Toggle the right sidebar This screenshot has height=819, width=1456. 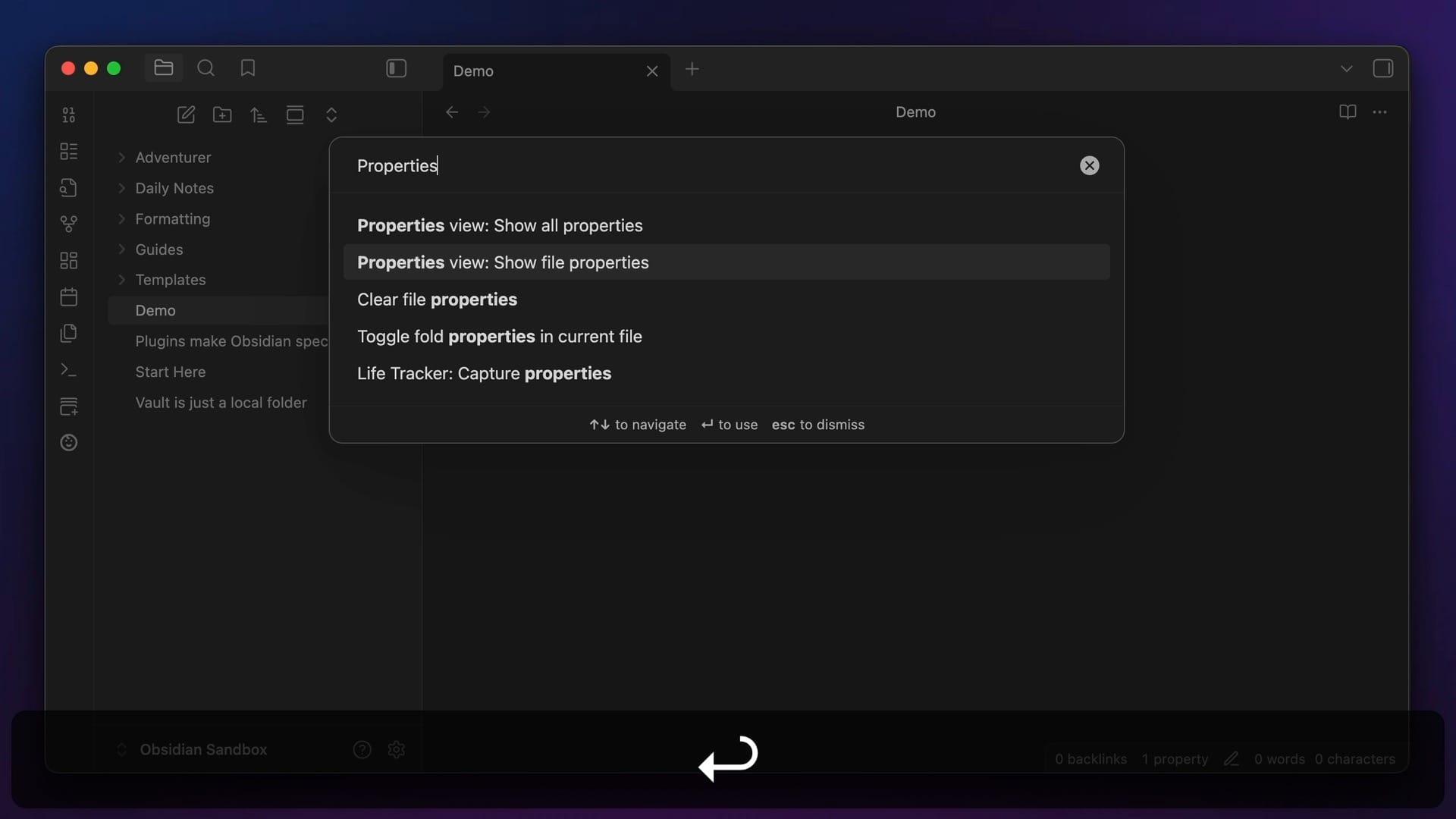1382,68
